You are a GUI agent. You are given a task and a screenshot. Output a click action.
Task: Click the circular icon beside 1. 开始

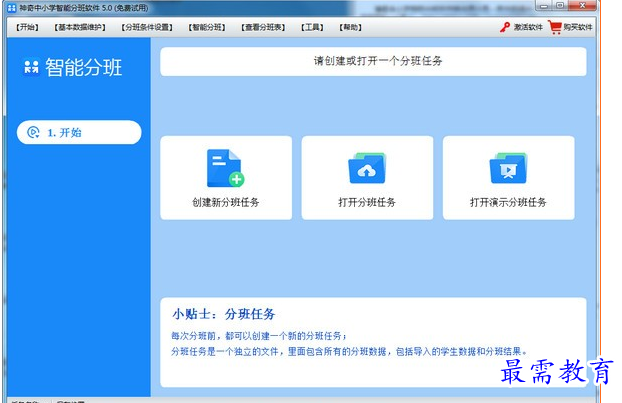[x=33, y=132]
